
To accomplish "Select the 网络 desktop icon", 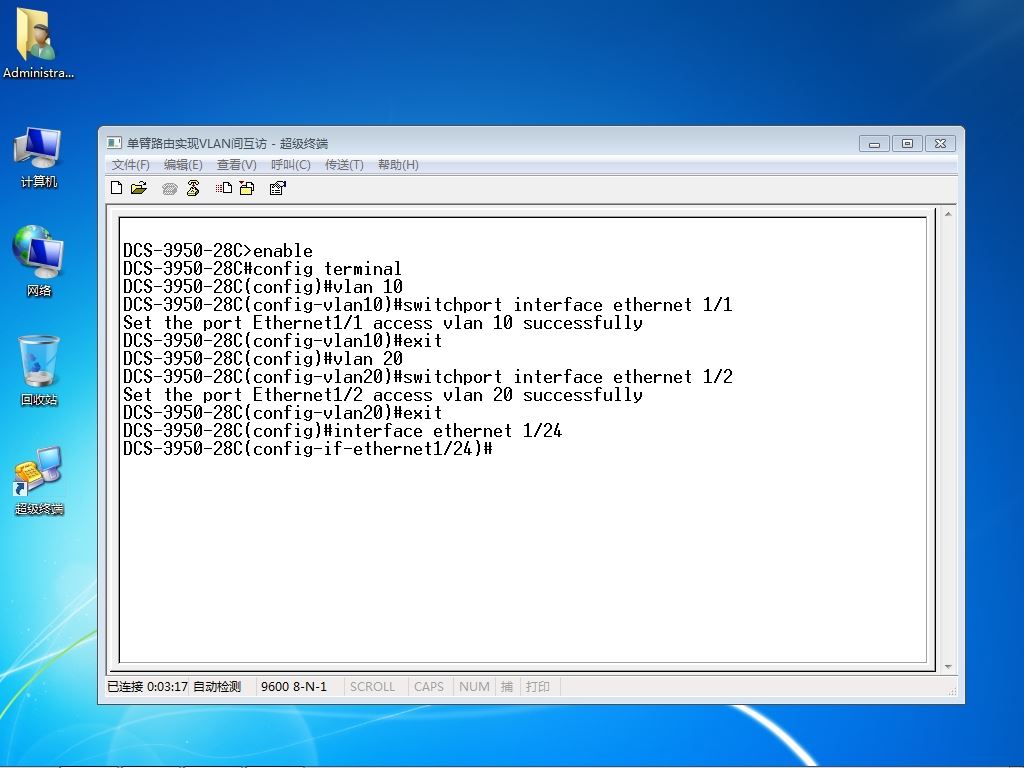I will (39, 261).
